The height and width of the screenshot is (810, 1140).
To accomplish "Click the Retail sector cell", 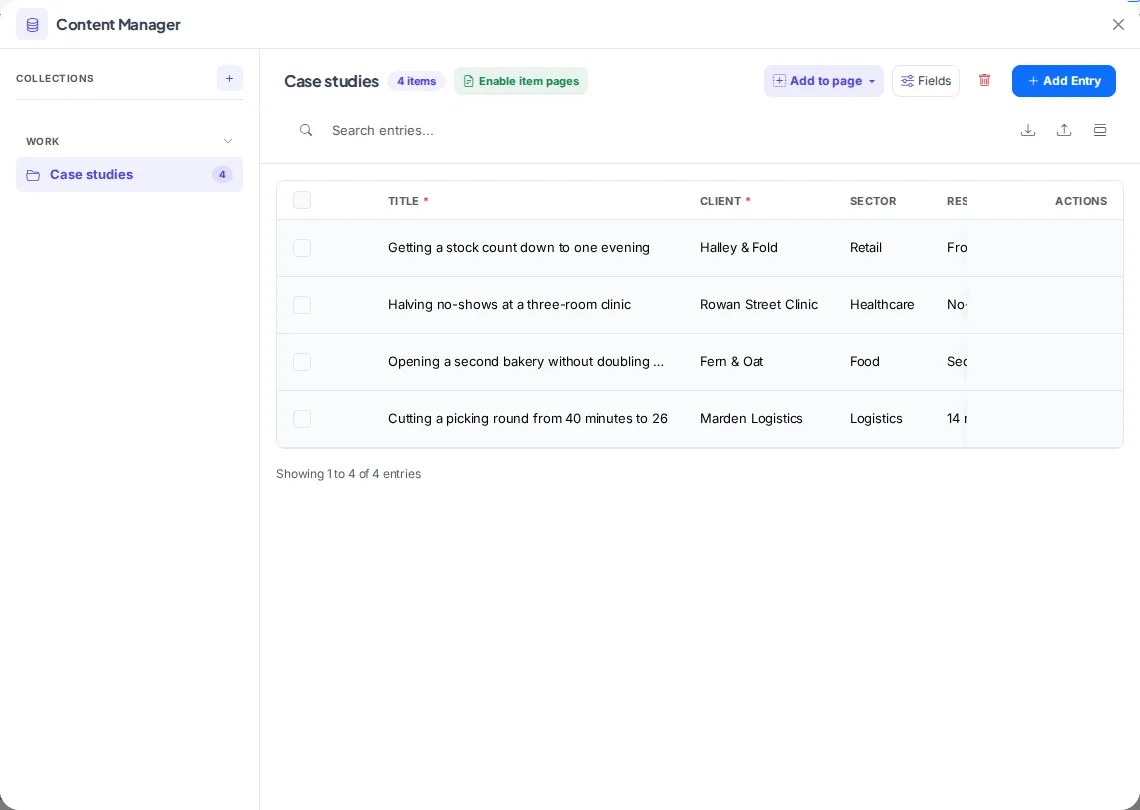I will point(866,247).
